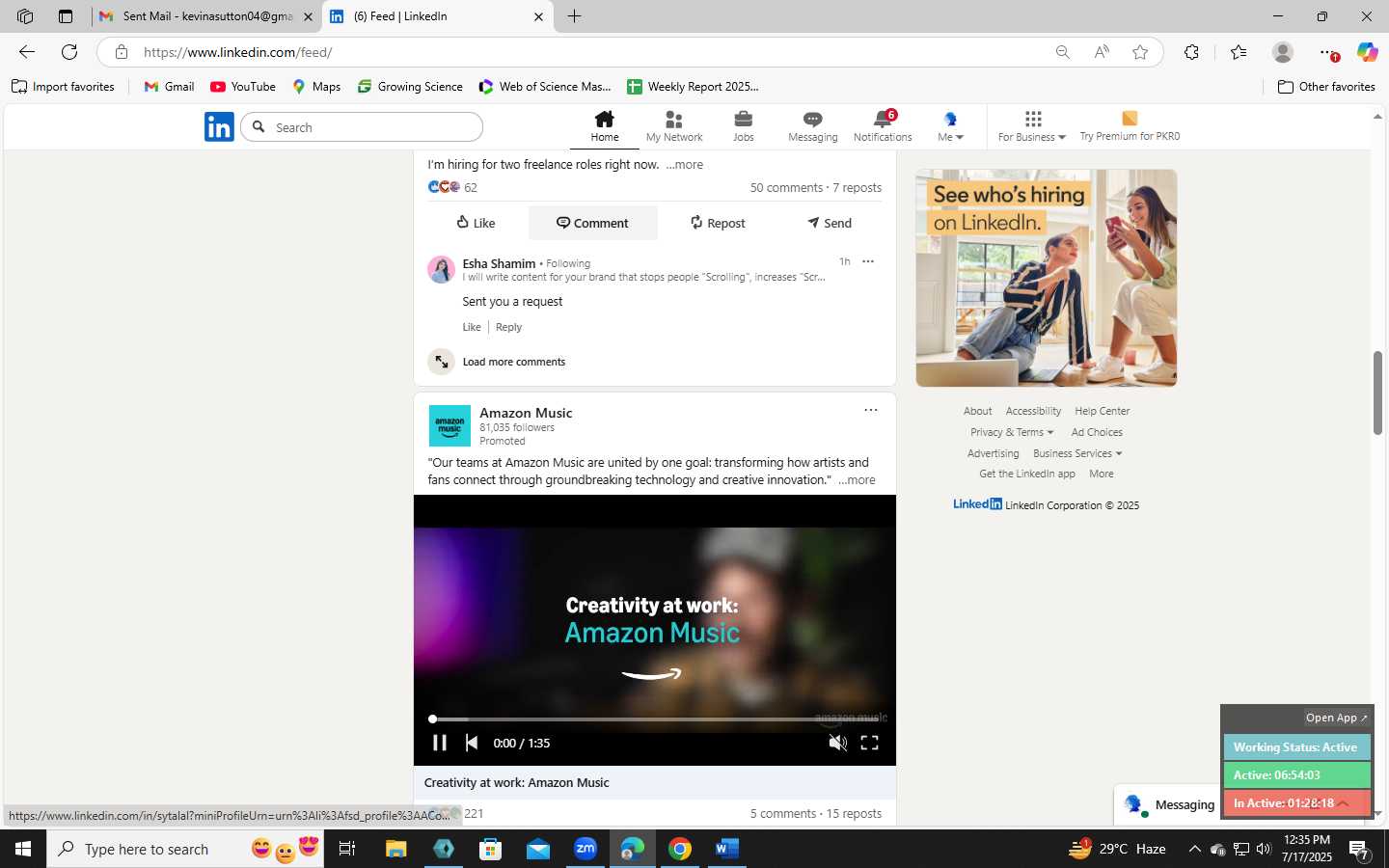Viewport: 1389px width, 868px height.
Task: Switch to Sent Mail Gmail tab
Action: pos(207,16)
